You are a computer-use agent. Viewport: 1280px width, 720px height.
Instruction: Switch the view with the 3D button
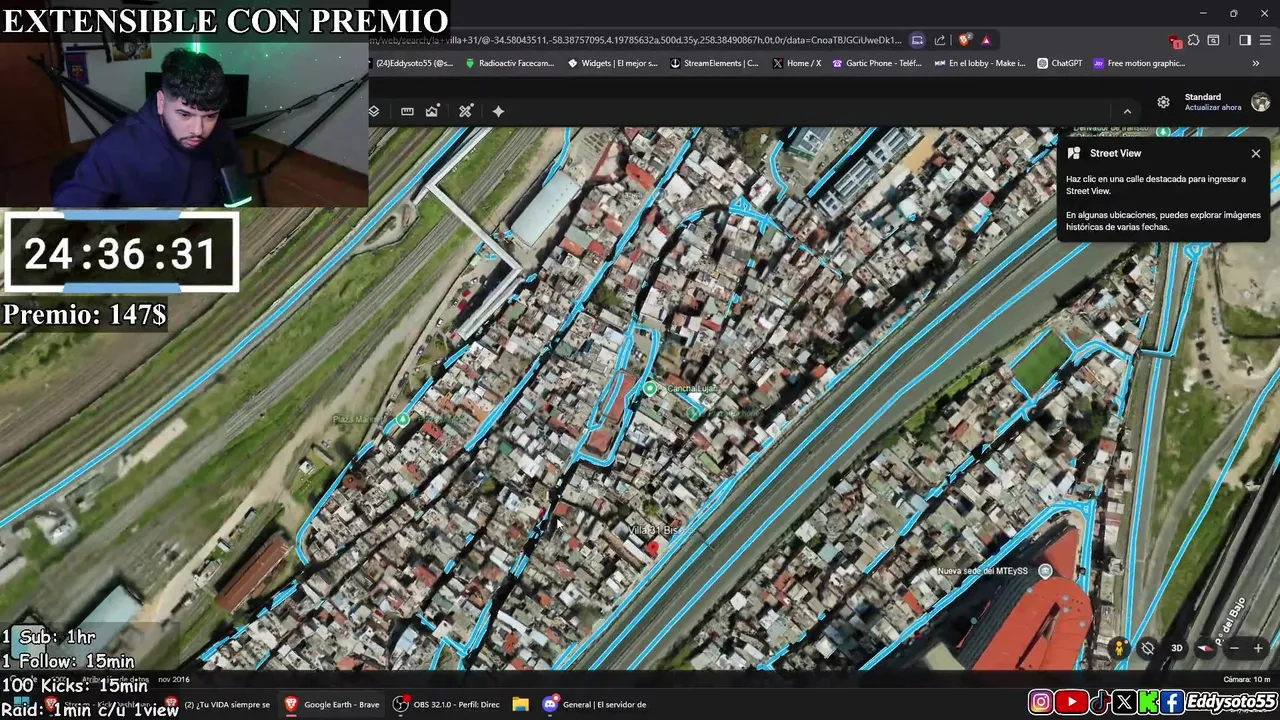[x=1177, y=648]
